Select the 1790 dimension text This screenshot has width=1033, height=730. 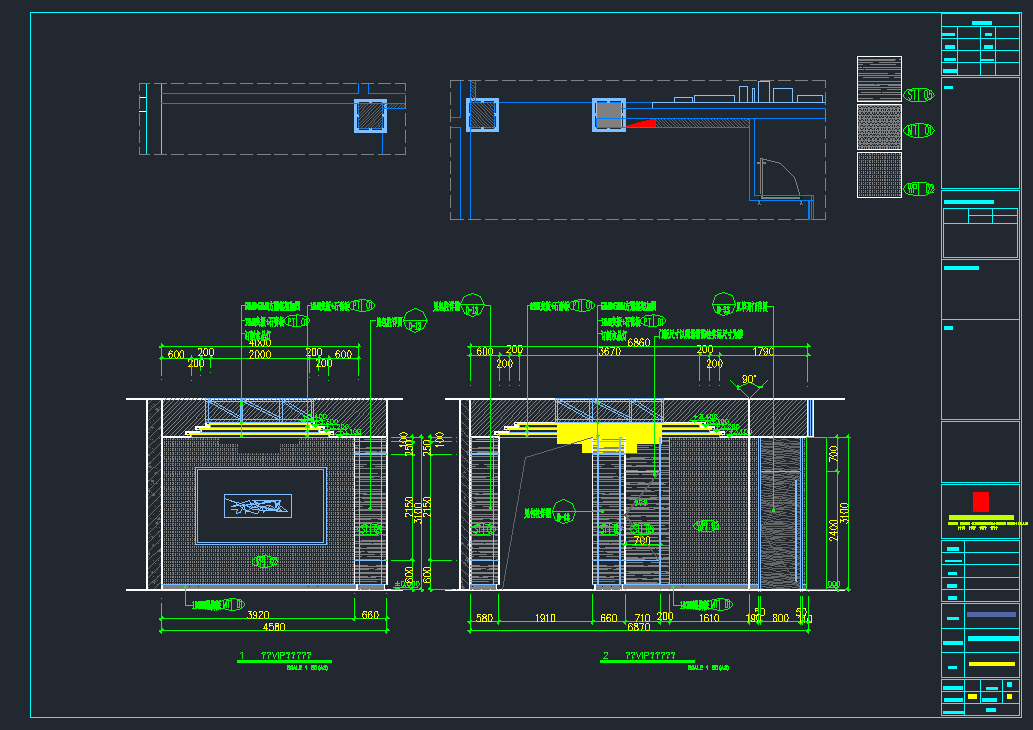coord(763,352)
